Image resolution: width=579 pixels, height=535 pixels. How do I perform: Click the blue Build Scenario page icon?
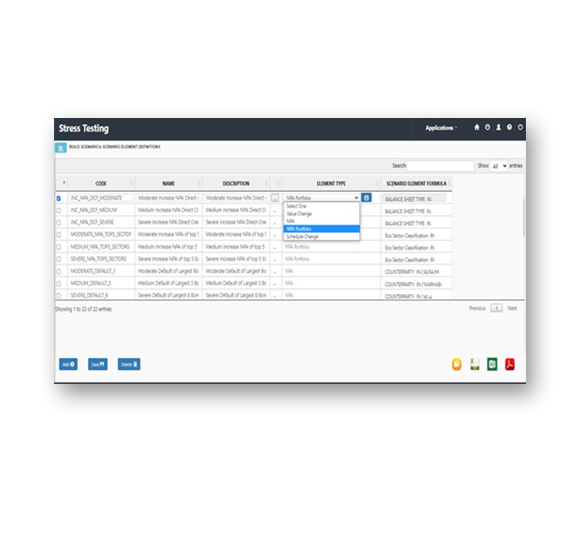coord(61,147)
